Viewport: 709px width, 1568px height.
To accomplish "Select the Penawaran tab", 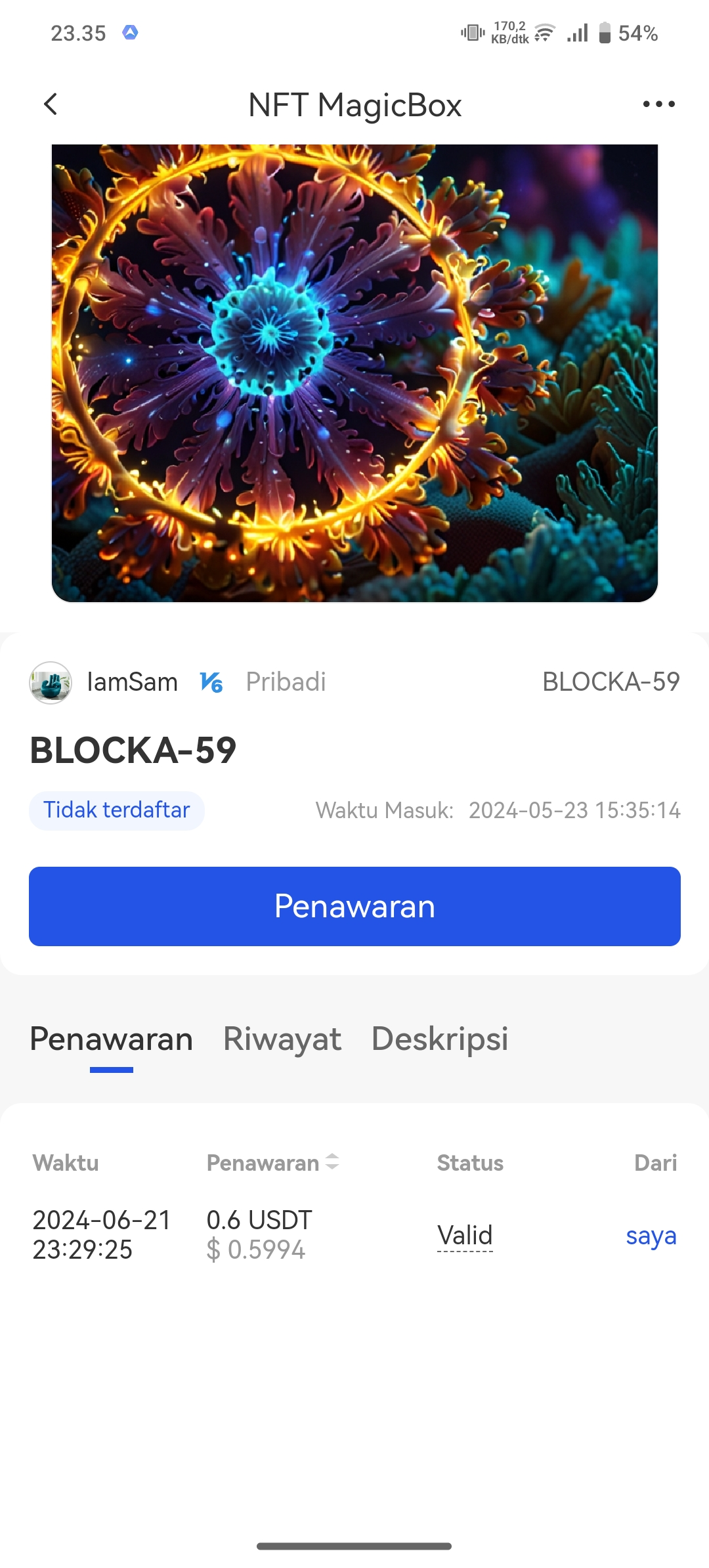I will [x=112, y=1039].
